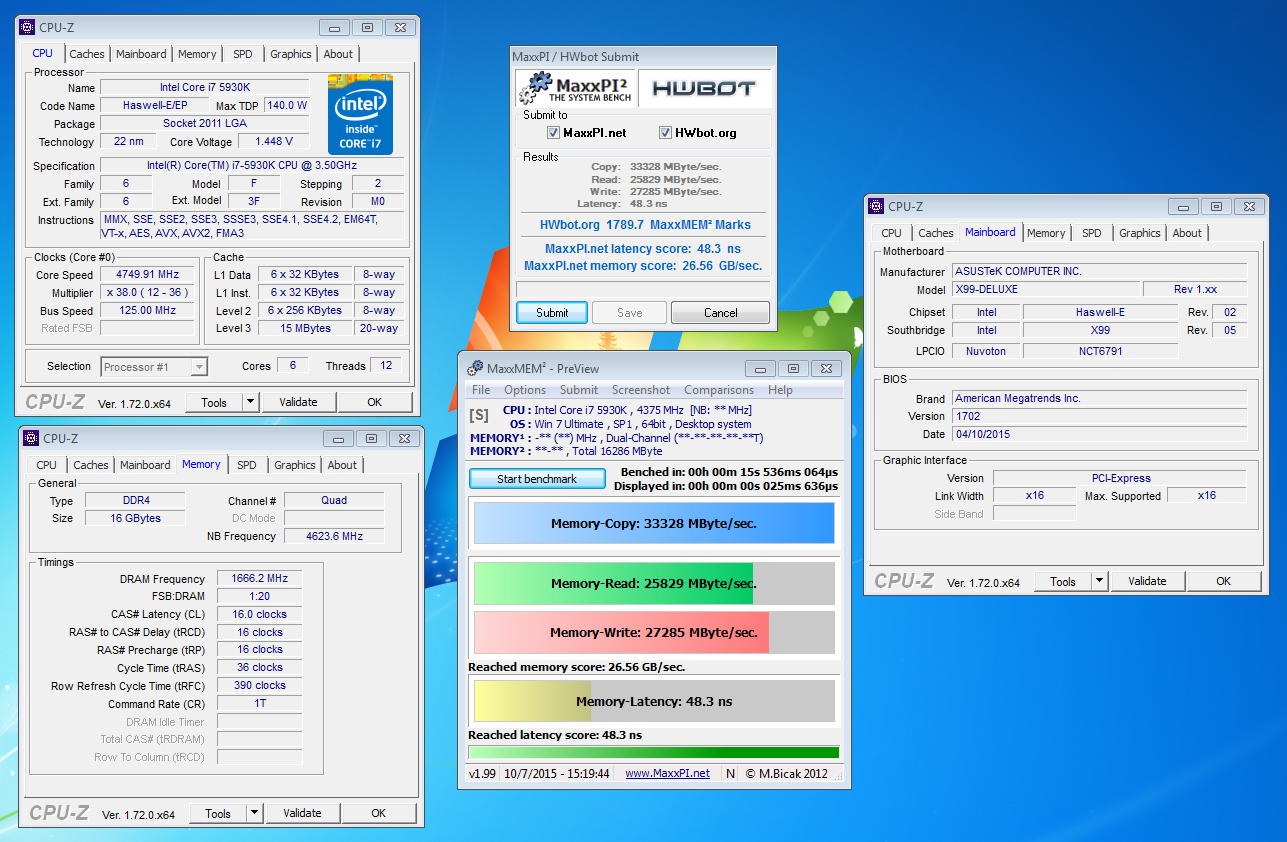Click the N indicator in MaxxMEM² status bar
The image size is (1287, 842).
pyautogui.click(x=730, y=774)
